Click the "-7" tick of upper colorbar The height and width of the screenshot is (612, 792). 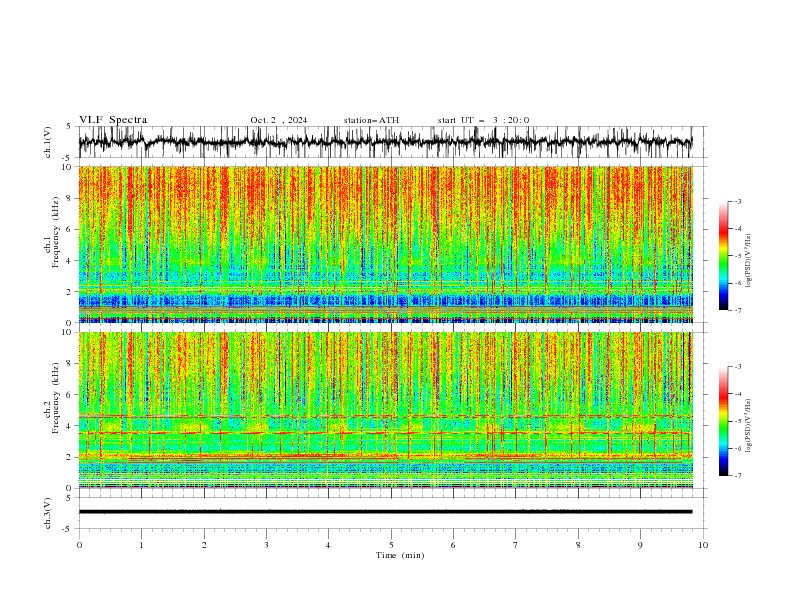click(737, 311)
